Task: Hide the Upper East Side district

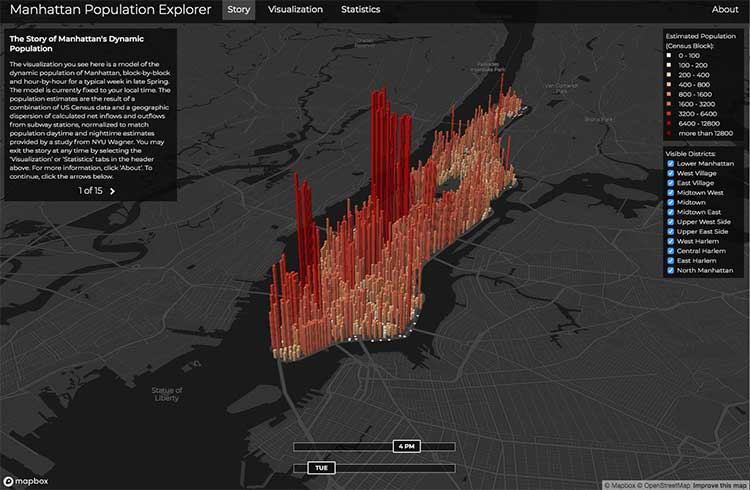Action: coord(671,232)
